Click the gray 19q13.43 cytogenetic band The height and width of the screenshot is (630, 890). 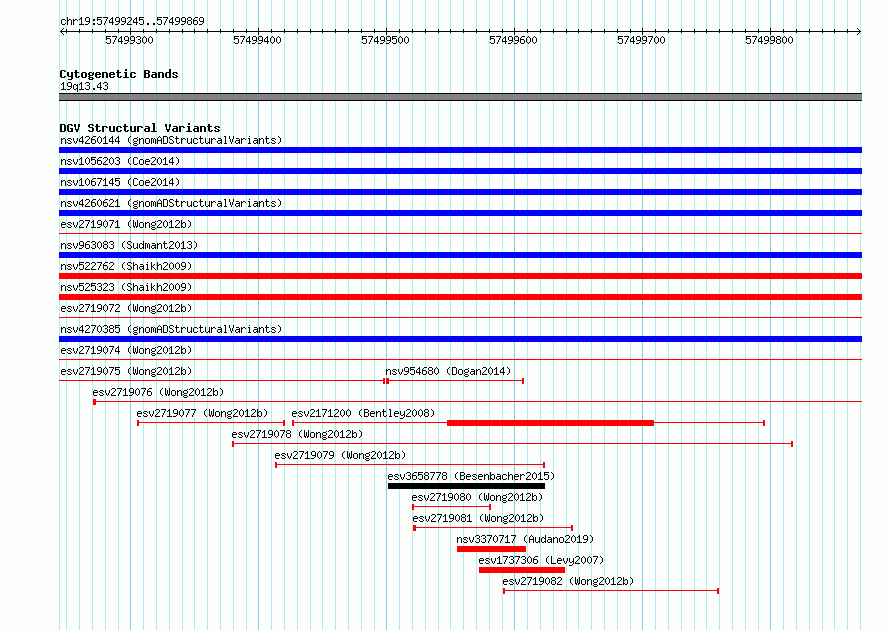[460, 97]
